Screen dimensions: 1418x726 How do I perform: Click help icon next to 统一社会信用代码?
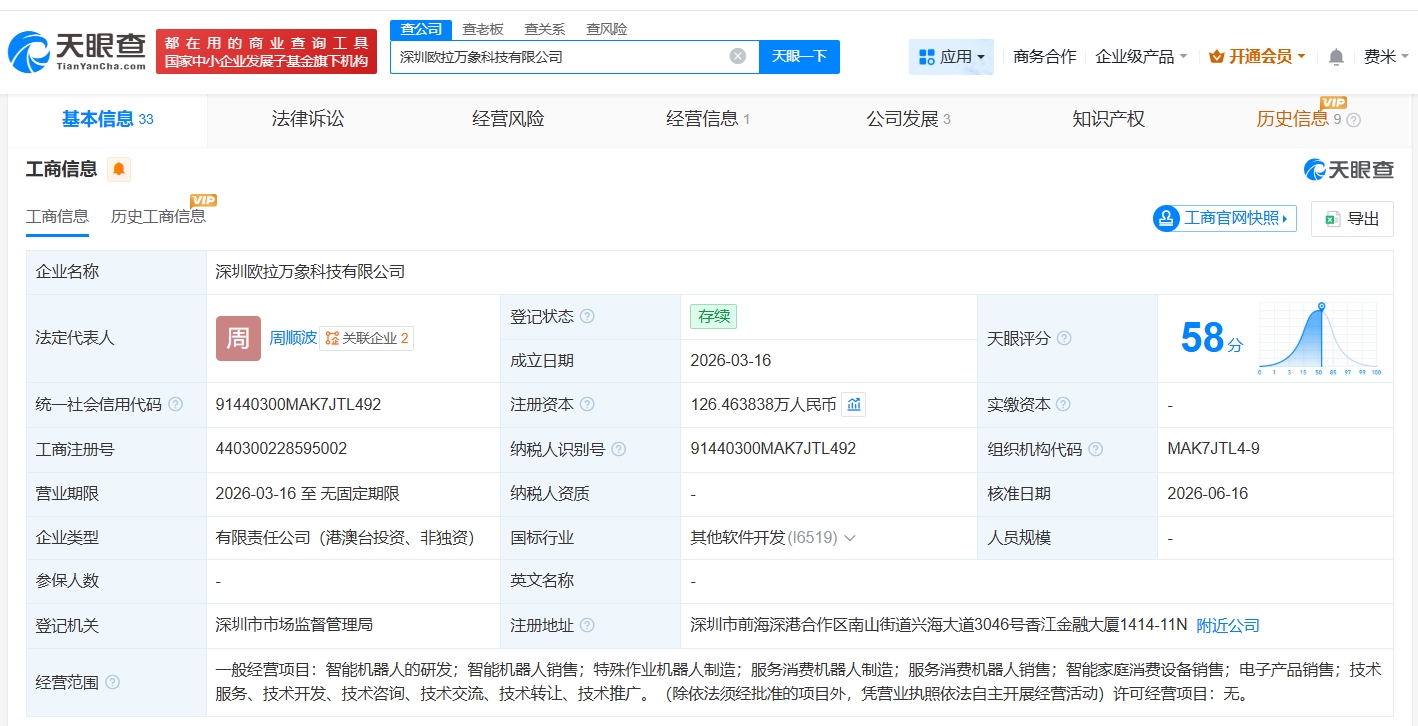175,405
